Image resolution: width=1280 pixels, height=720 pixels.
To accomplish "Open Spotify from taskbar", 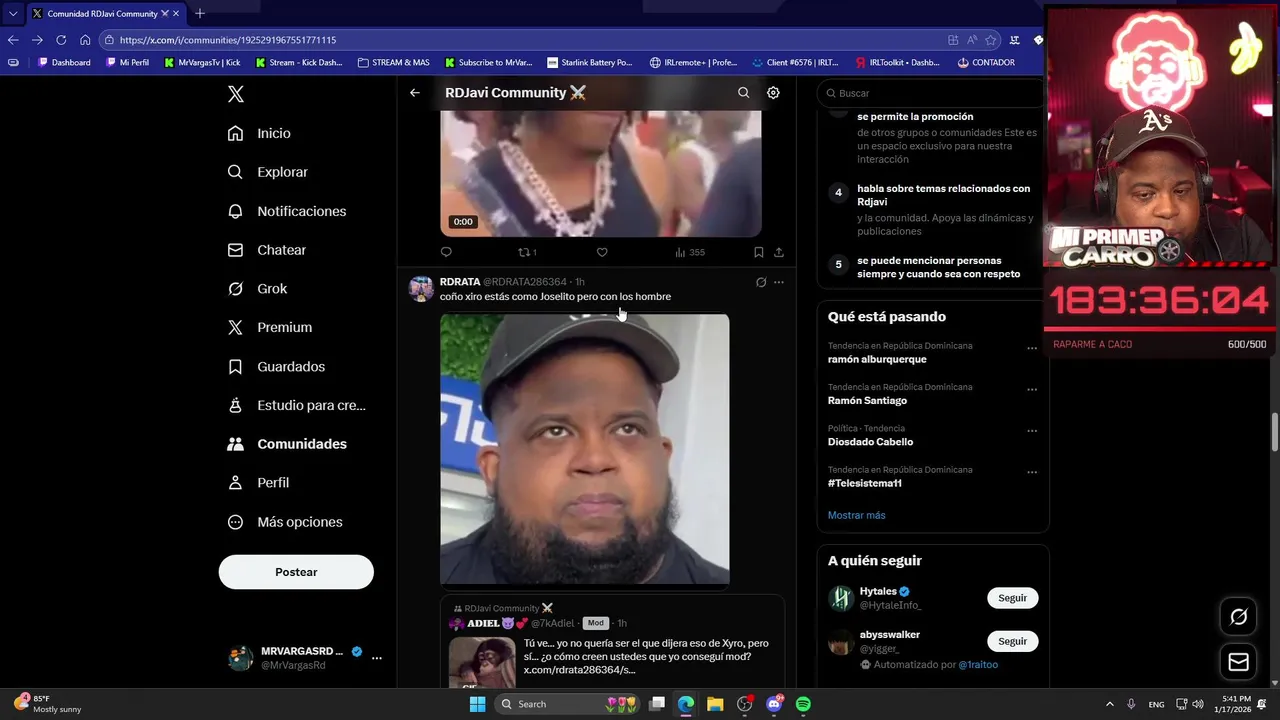I will click(x=803, y=704).
